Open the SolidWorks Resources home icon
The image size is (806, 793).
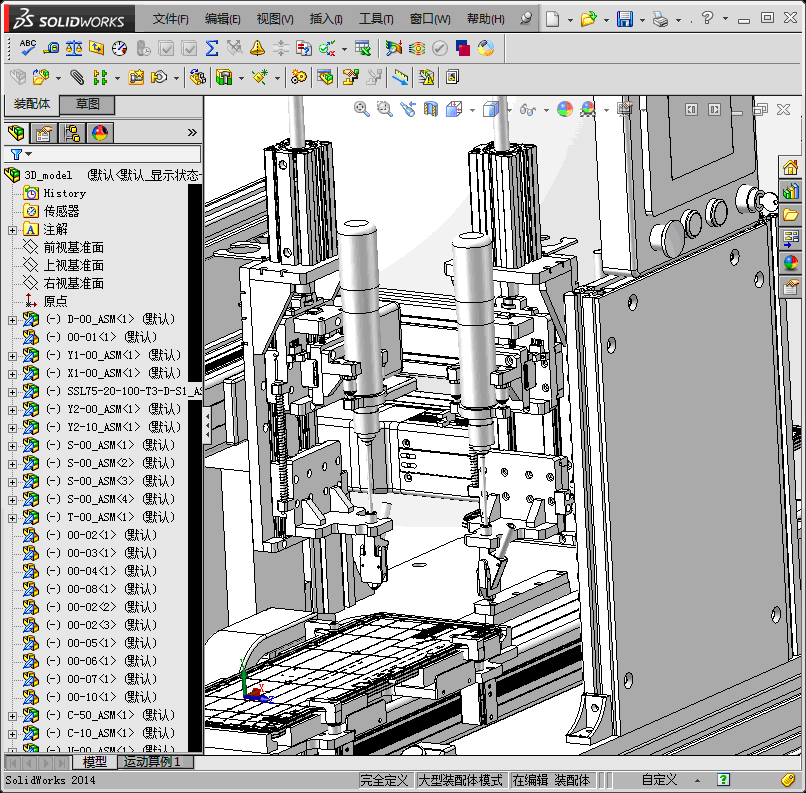tap(790, 167)
